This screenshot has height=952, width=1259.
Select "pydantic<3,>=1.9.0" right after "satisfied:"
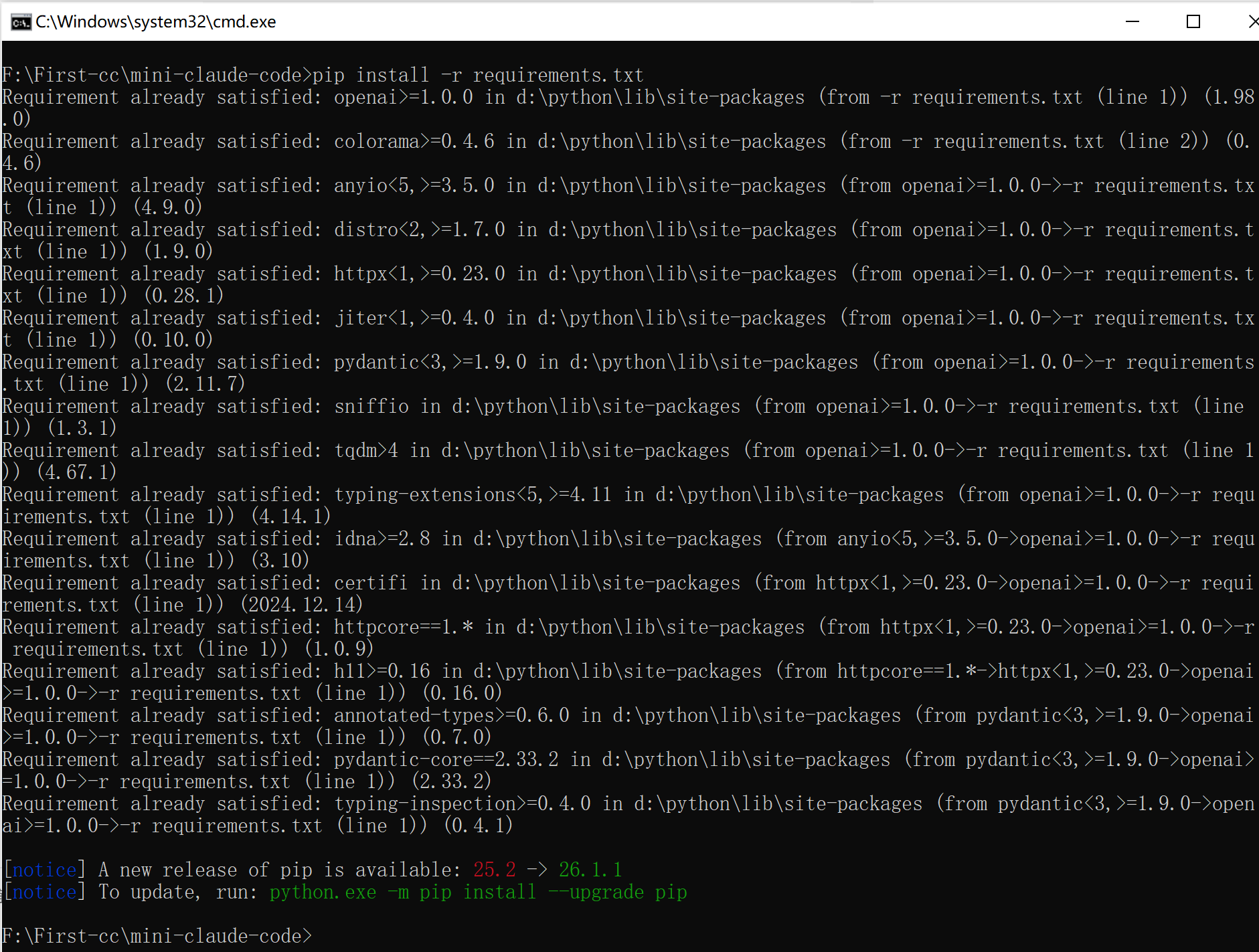(430, 362)
